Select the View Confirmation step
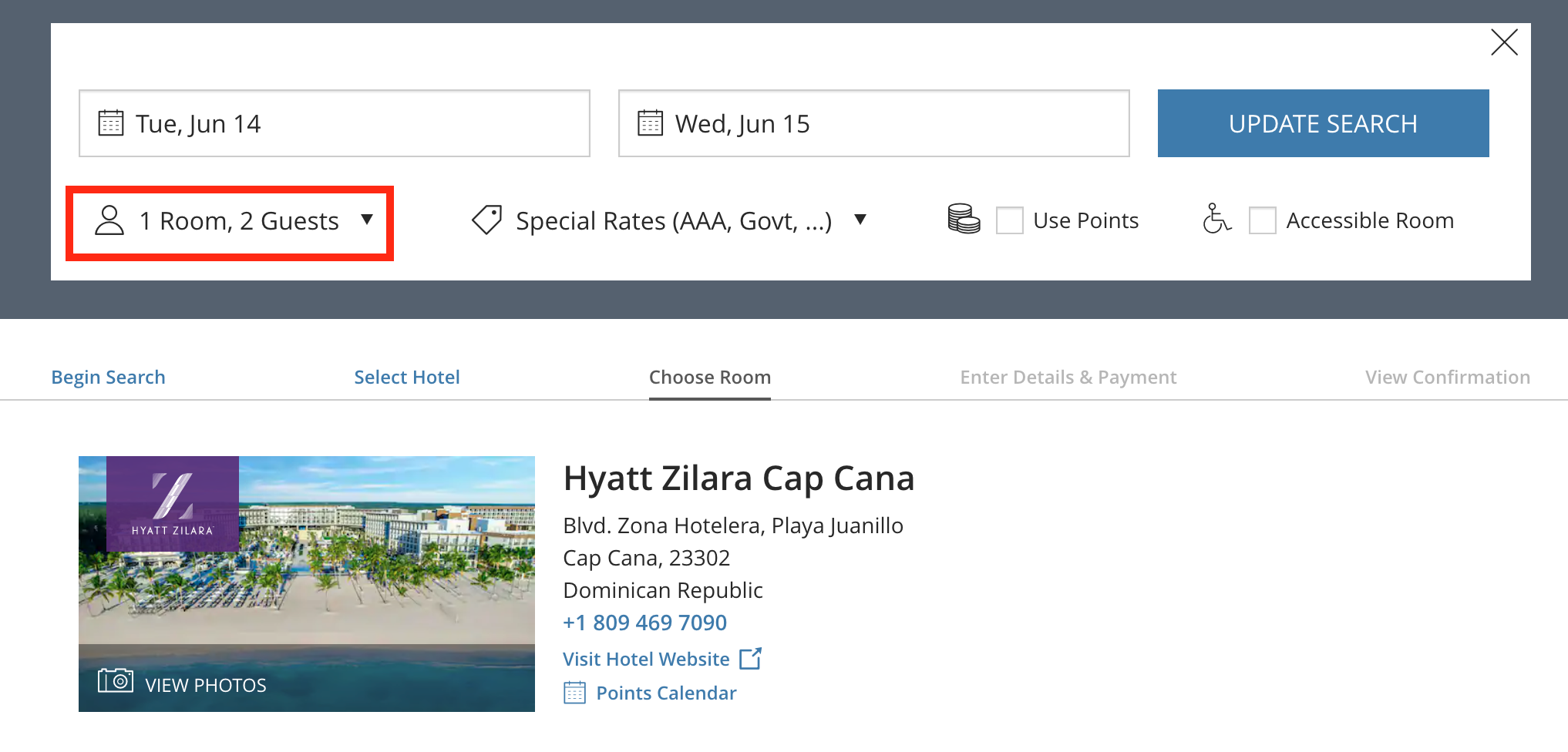This screenshot has width=1568, height=752. click(x=1448, y=377)
